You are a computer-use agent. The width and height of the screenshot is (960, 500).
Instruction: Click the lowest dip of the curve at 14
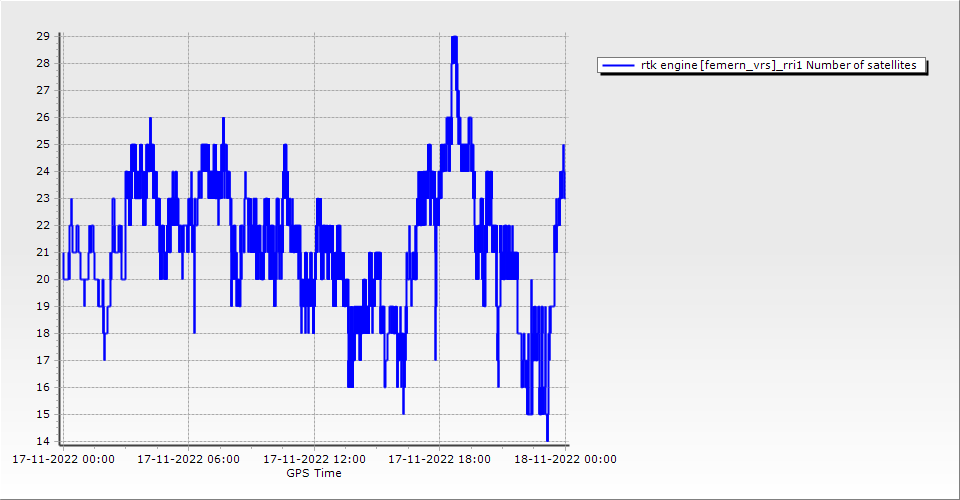[x=547, y=439]
